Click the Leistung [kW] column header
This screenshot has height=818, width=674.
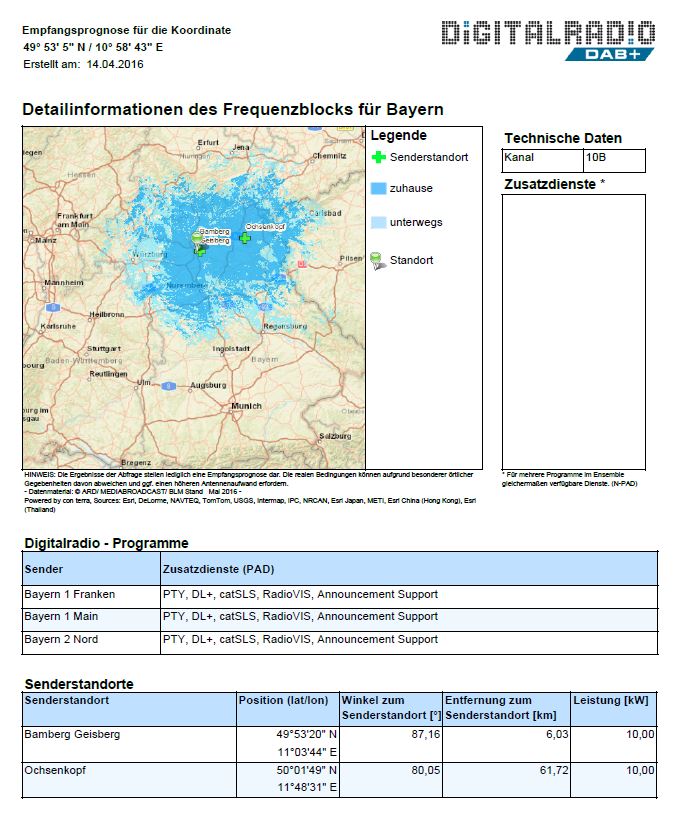pyautogui.click(x=613, y=701)
